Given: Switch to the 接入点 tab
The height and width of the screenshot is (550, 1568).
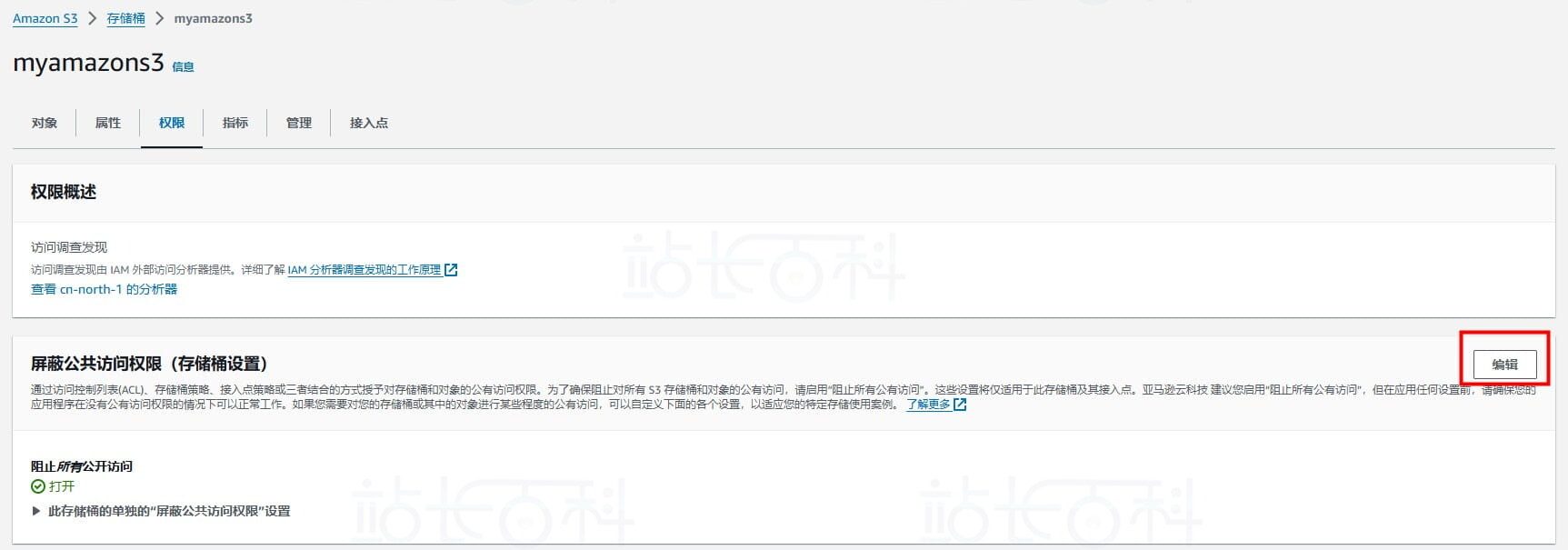Looking at the screenshot, I should point(369,123).
